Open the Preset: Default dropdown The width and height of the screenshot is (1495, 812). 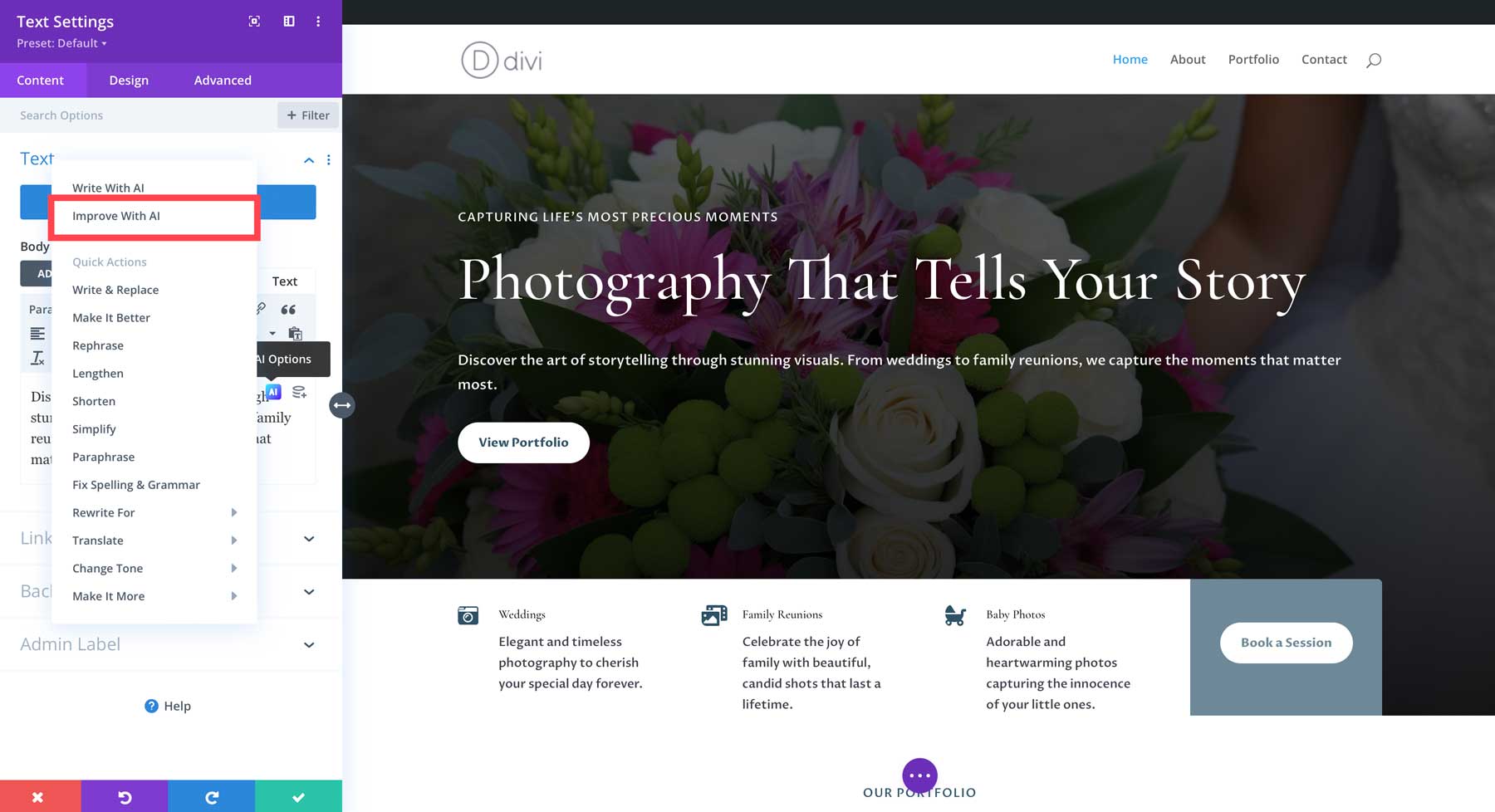(61, 43)
